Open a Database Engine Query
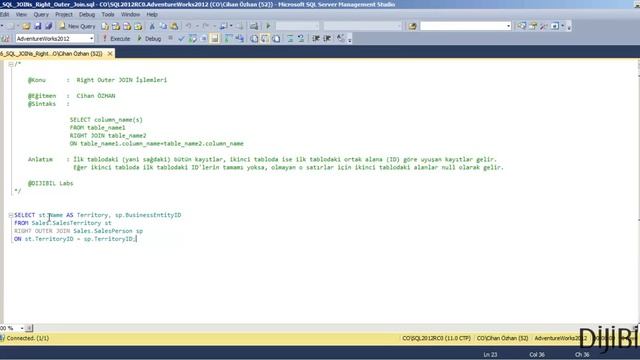The height and width of the screenshot is (360, 640). click(x=105, y=26)
